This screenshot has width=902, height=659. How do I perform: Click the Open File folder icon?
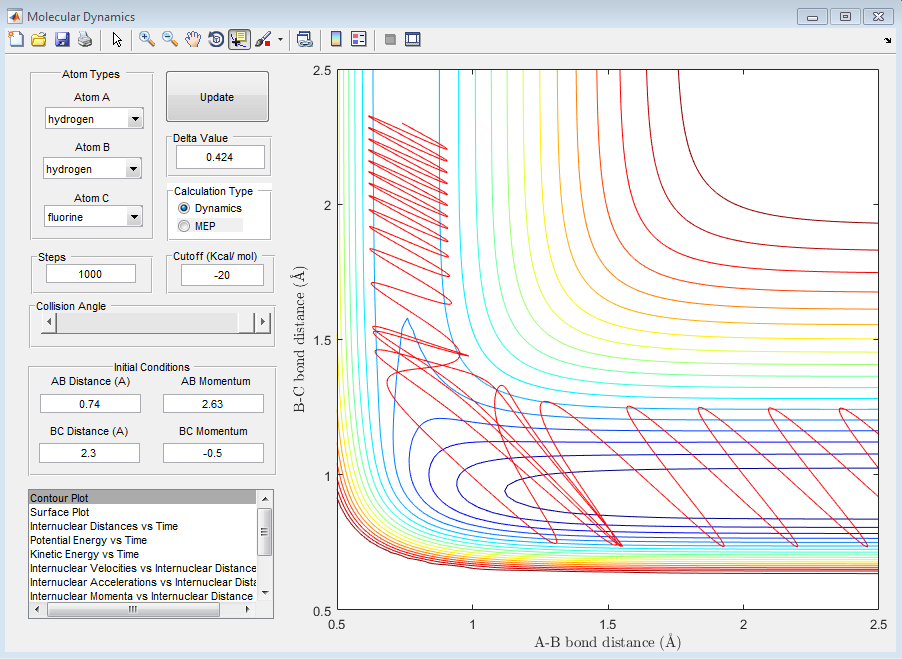tap(39, 39)
